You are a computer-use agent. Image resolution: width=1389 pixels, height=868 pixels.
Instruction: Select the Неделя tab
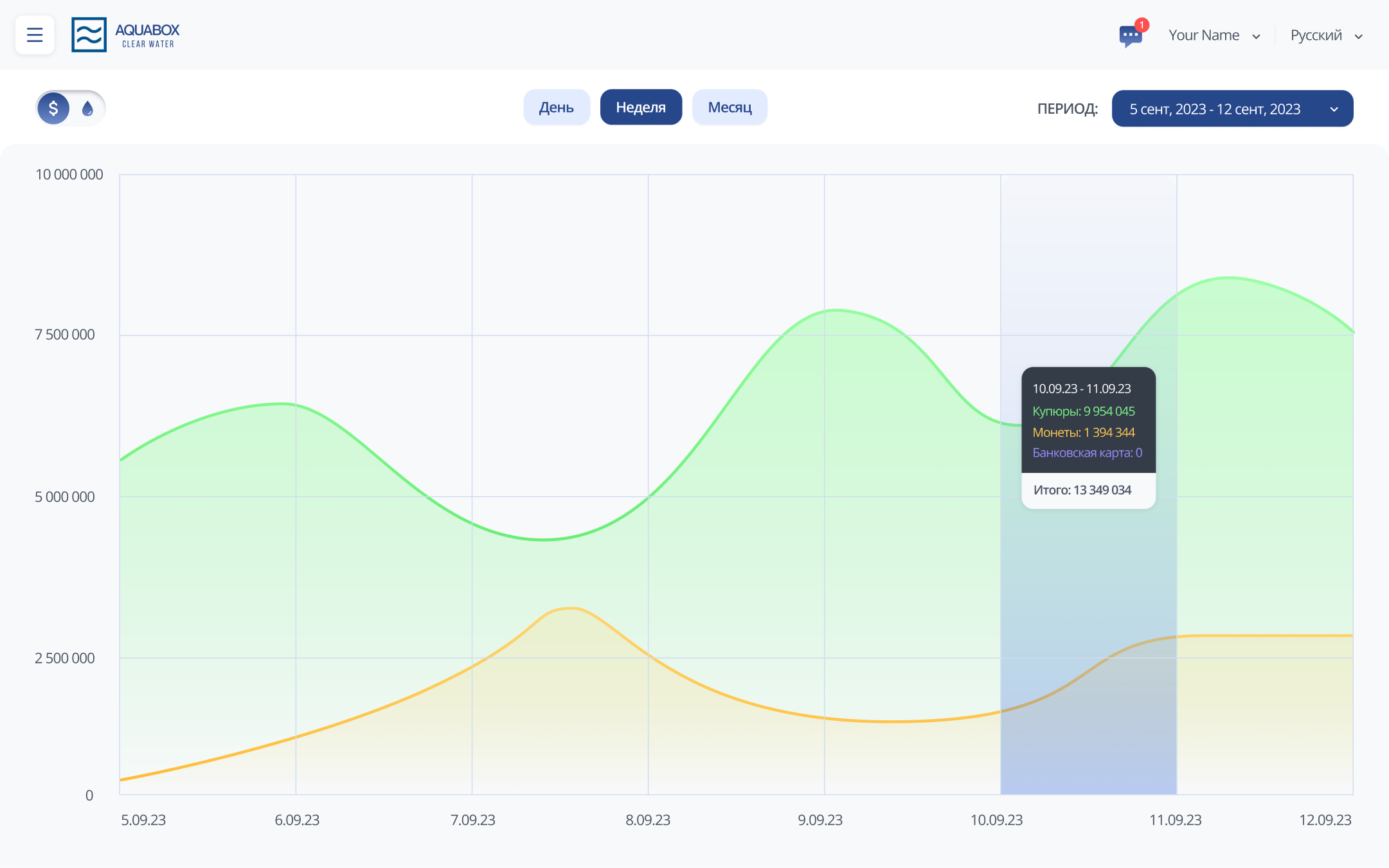pos(641,107)
